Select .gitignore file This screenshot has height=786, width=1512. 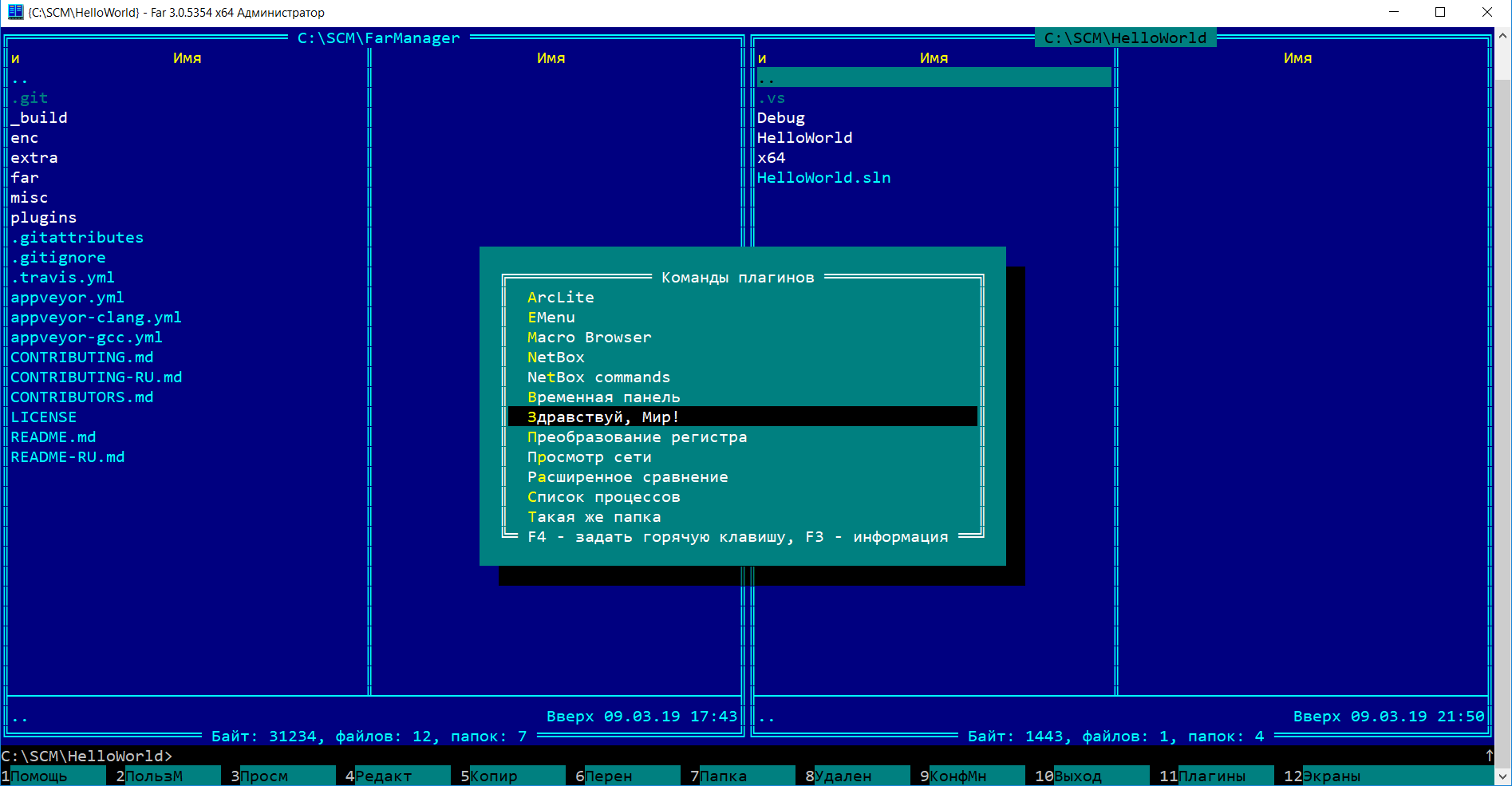tap(58, 257)
